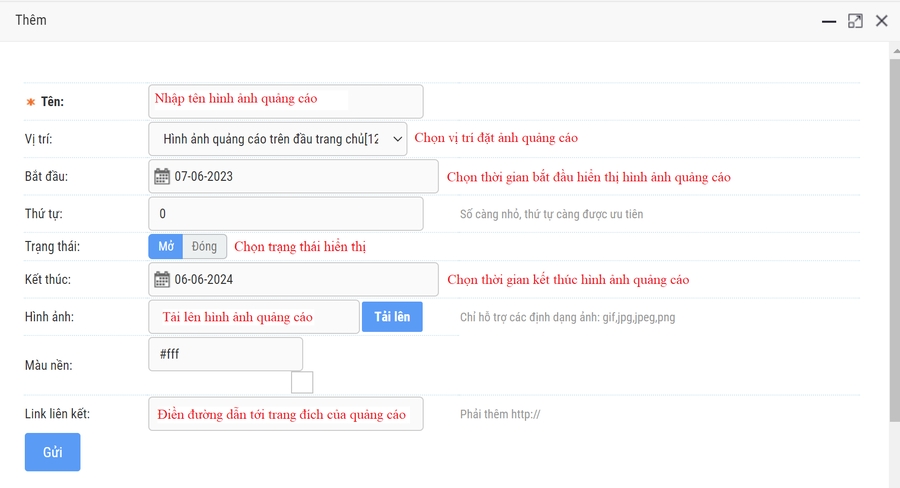Click the Tải lên upload button

[392, 317]
